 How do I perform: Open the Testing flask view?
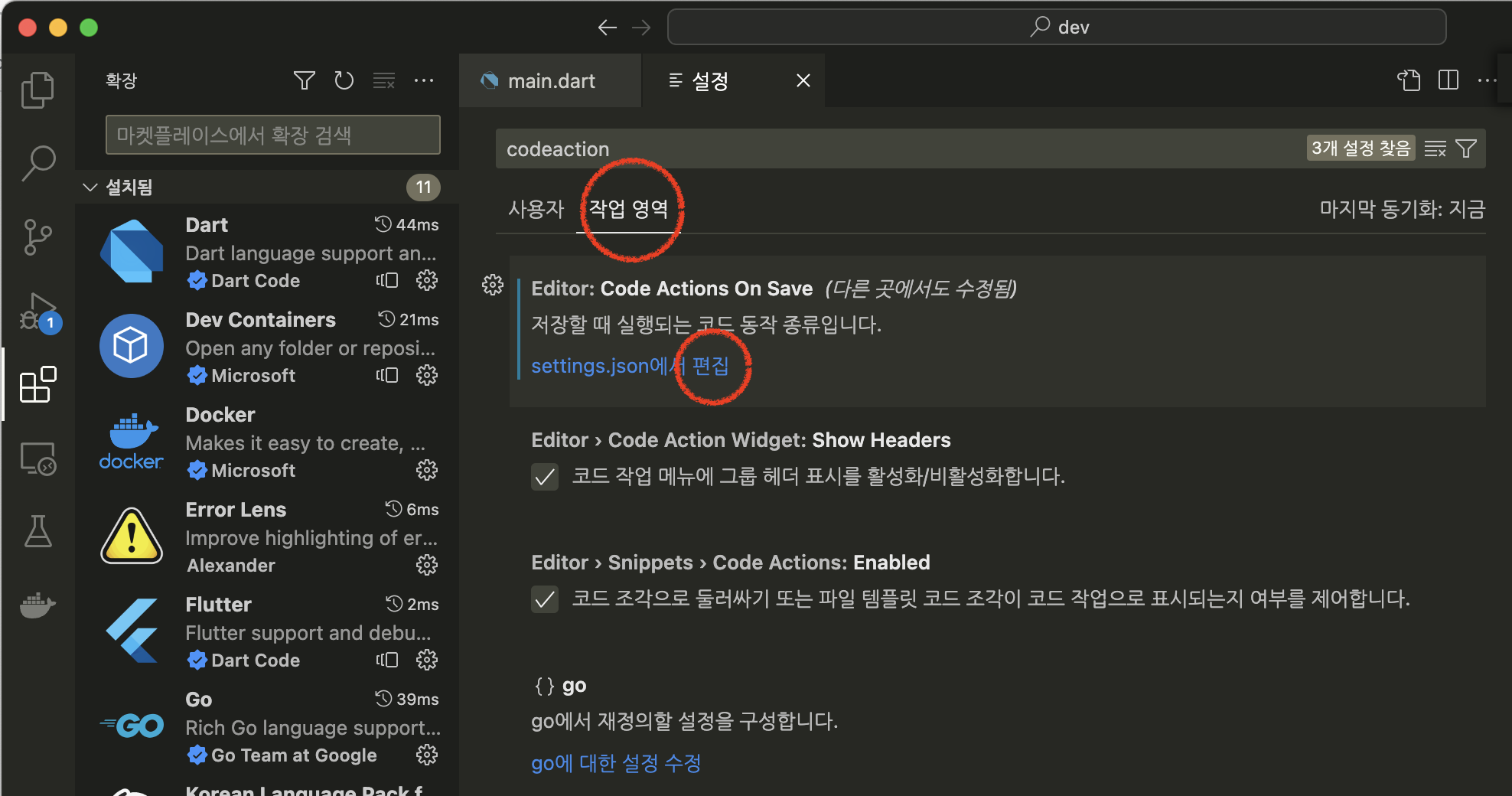coord(37,531)
